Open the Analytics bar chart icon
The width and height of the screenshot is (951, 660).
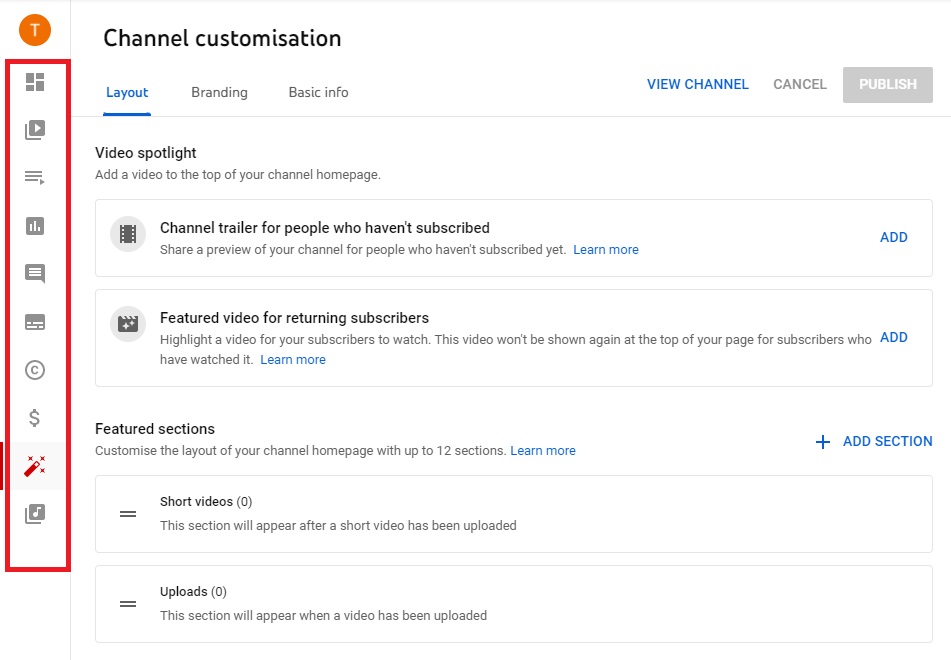(x=35, y=226)
